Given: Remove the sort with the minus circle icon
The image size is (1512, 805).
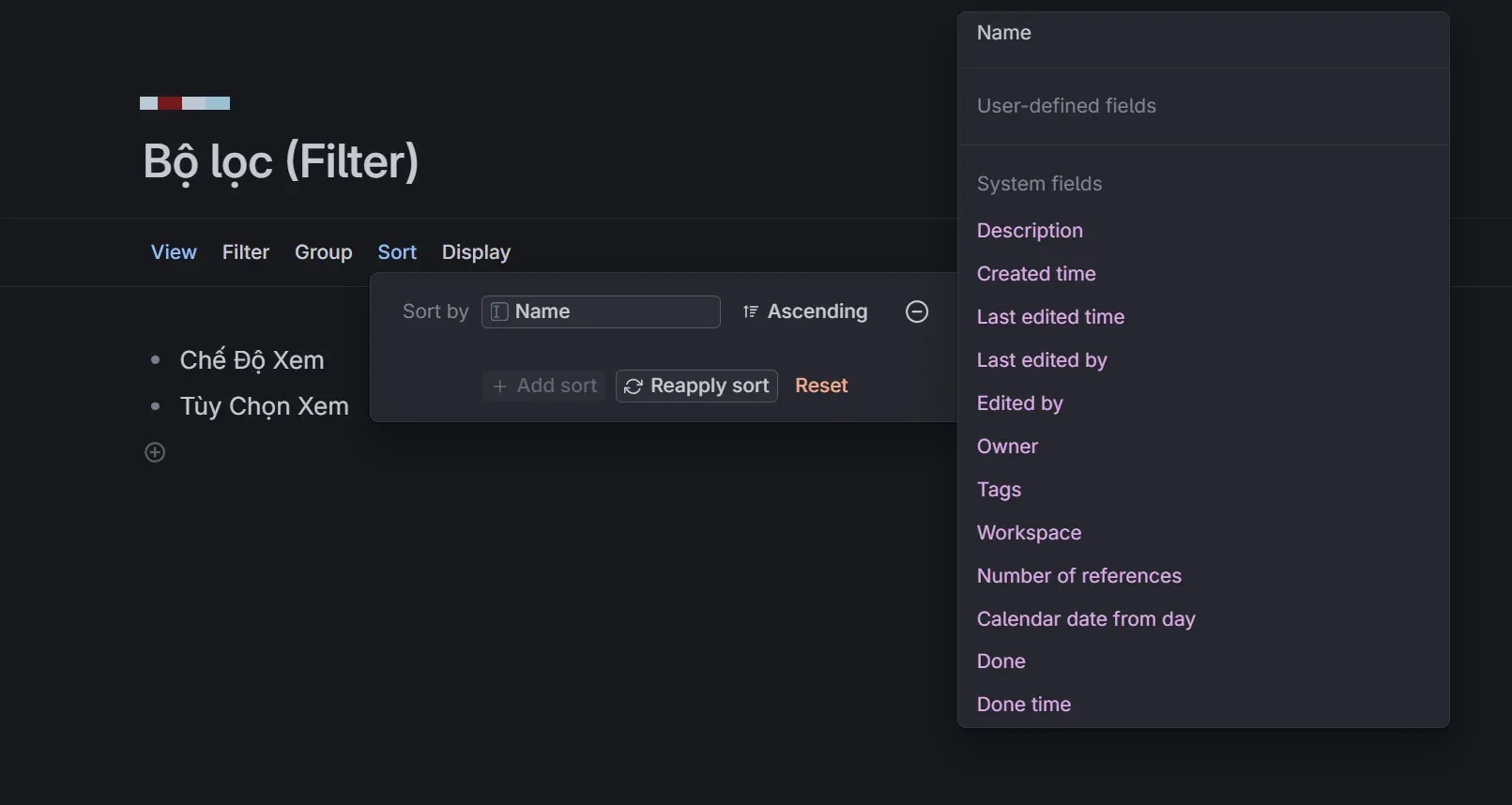Looking at the screenshot, I should click(917, 311).
